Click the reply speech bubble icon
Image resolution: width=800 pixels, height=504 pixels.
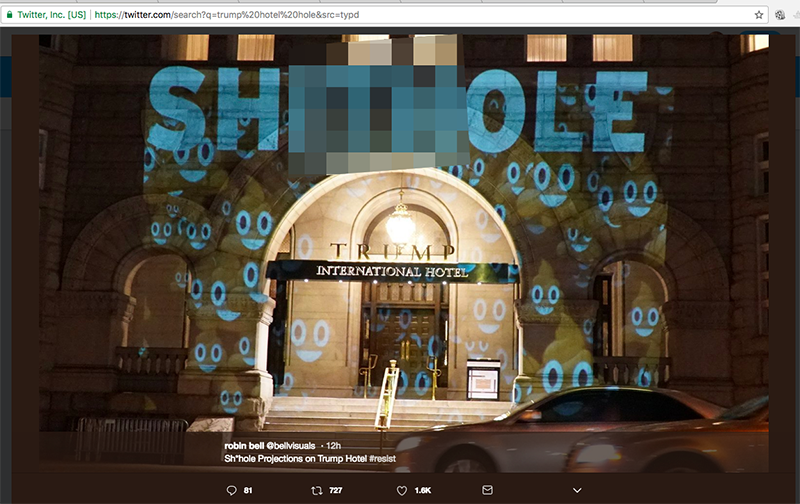tap(232, 490)
